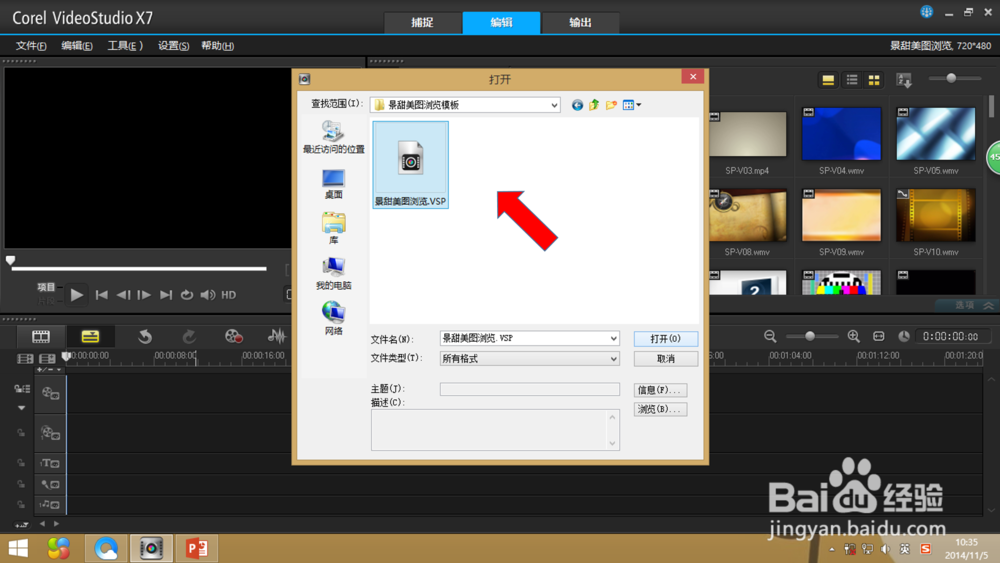Open the 帮助(H) help menu
Viewport: 1000px width, 563px height.
click(x=217, y=46)
